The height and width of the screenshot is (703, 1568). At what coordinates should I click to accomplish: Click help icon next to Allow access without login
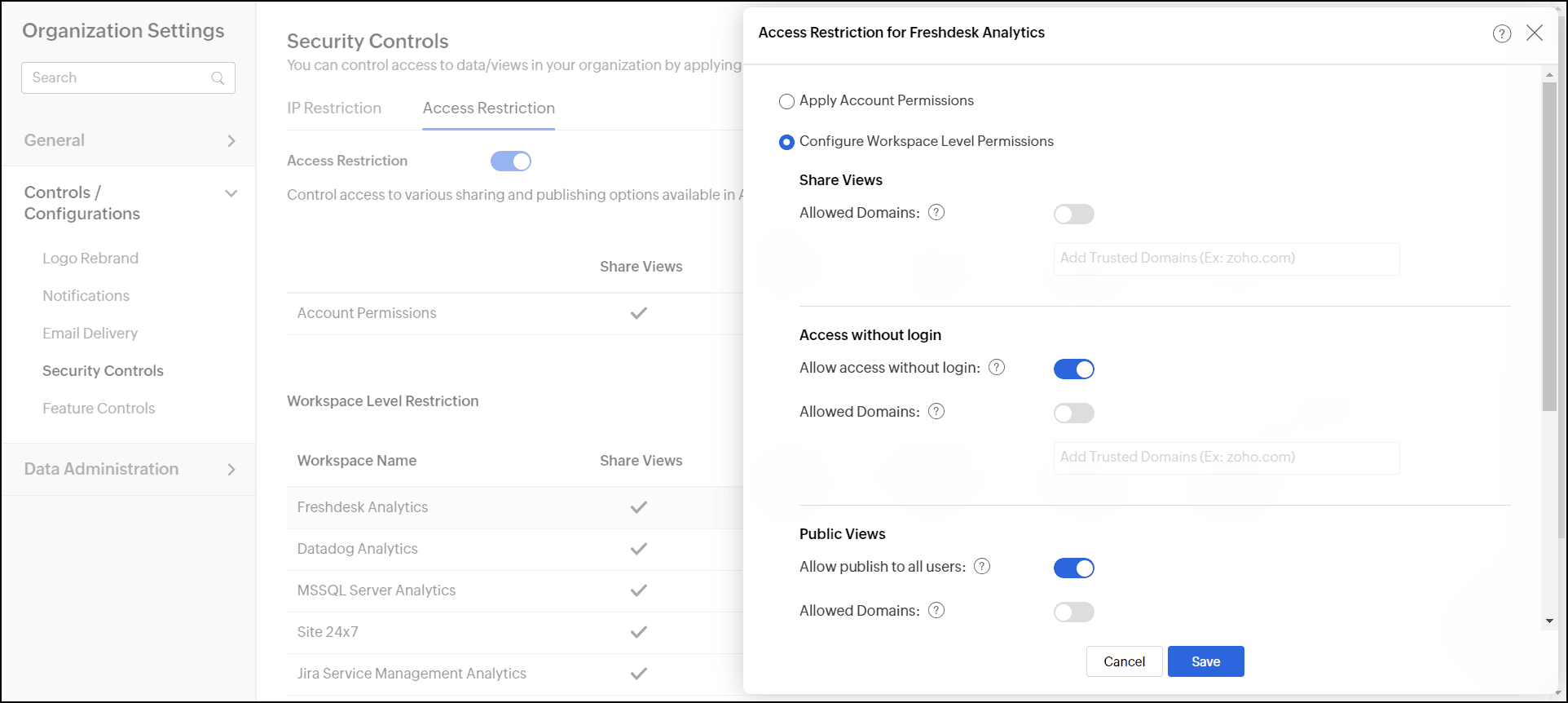click(996, 368)
